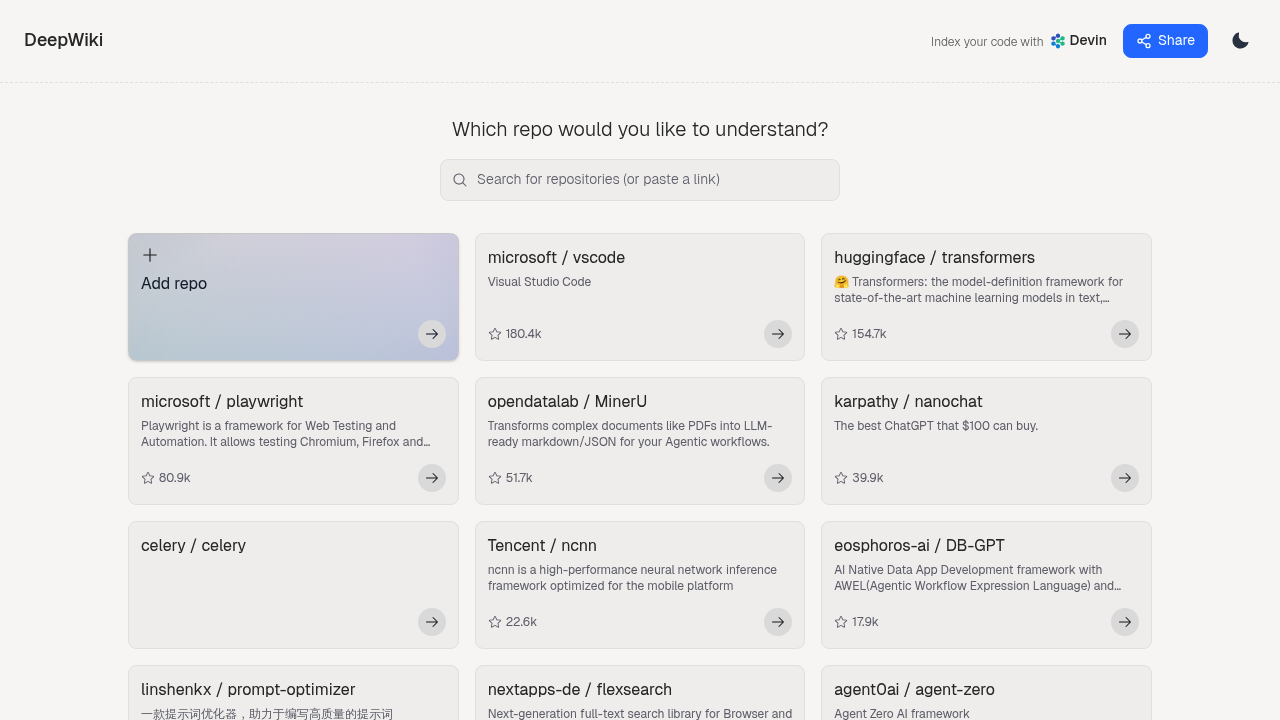Click the plus icon on the Add repo card
This screenshot has height=720, width=1280.
[150, 255]
